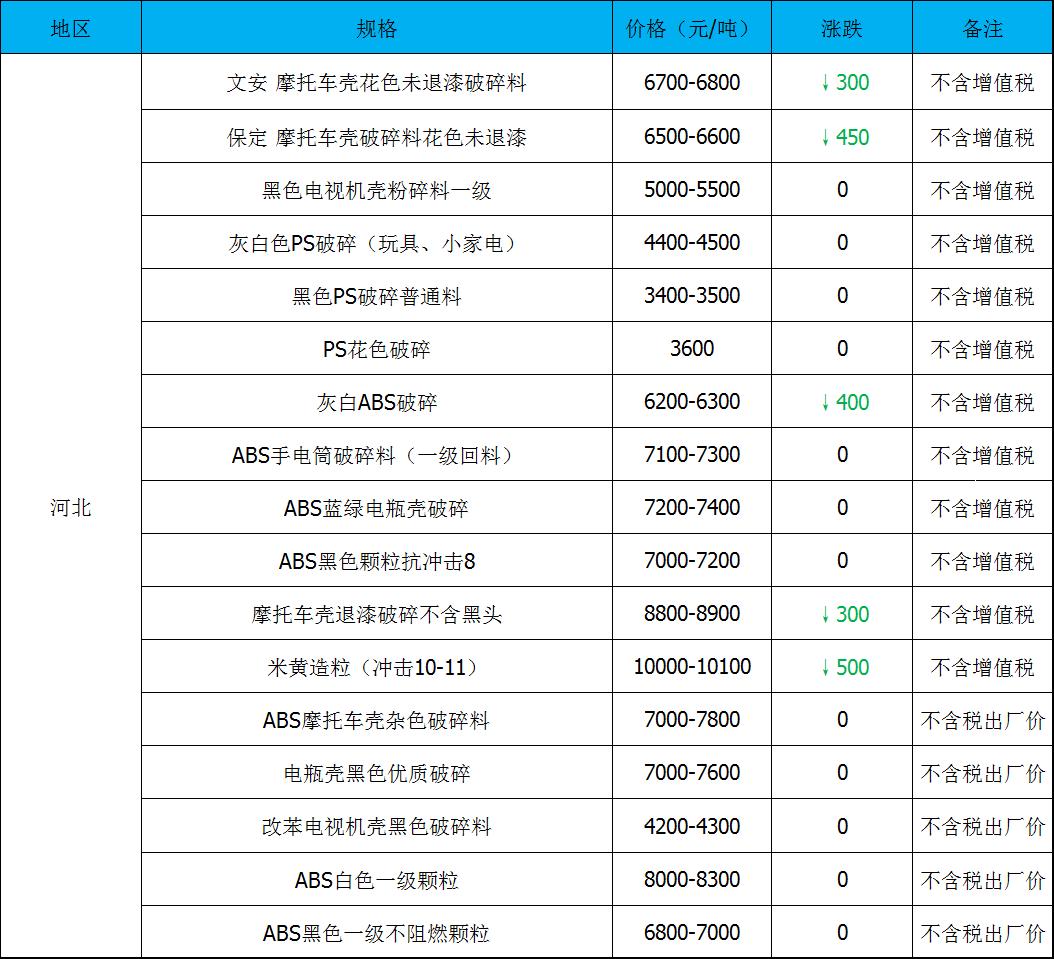1054x959 pixels.
Task: Click the green down arrow beside 400
Action: (x=825, y=402)
